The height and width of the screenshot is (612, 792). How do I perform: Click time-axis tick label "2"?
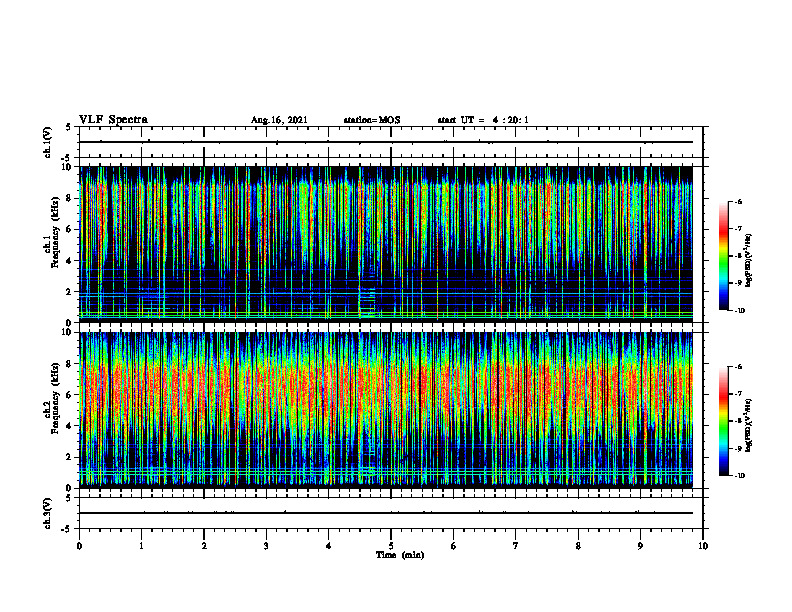coord(204,546)
